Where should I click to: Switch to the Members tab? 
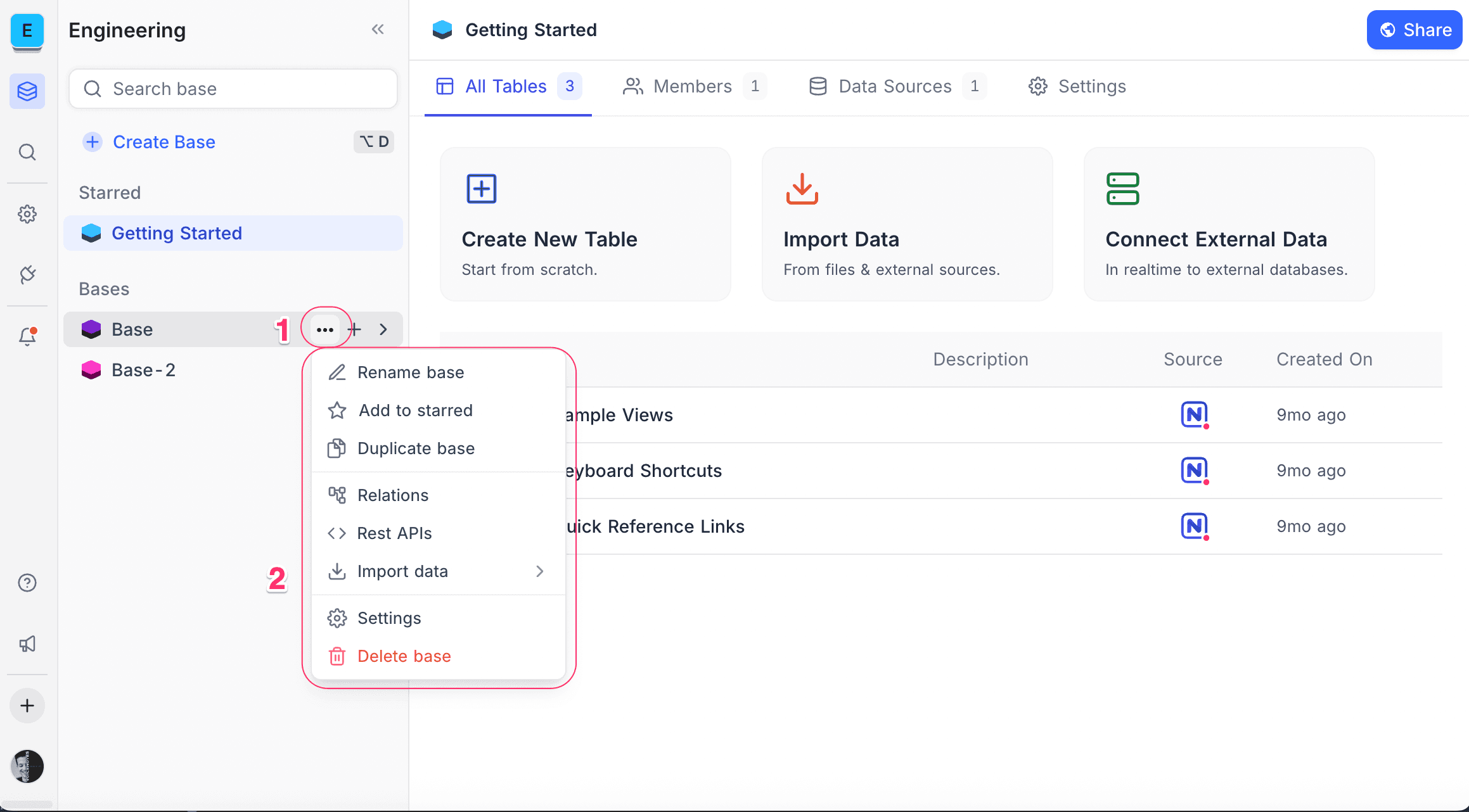tap(693, 86)
